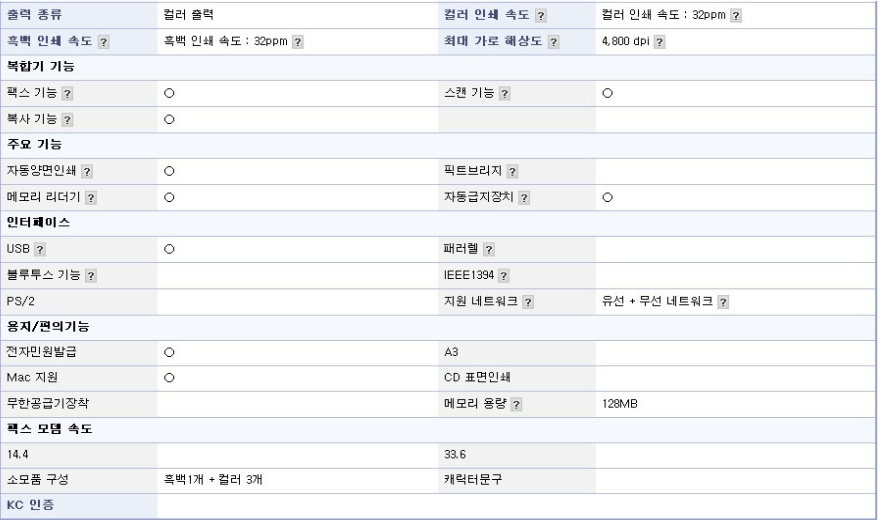Open the help icon after 4,800 dpi
This screenshot has width=879, height=520.
click(x=660, y=43)
